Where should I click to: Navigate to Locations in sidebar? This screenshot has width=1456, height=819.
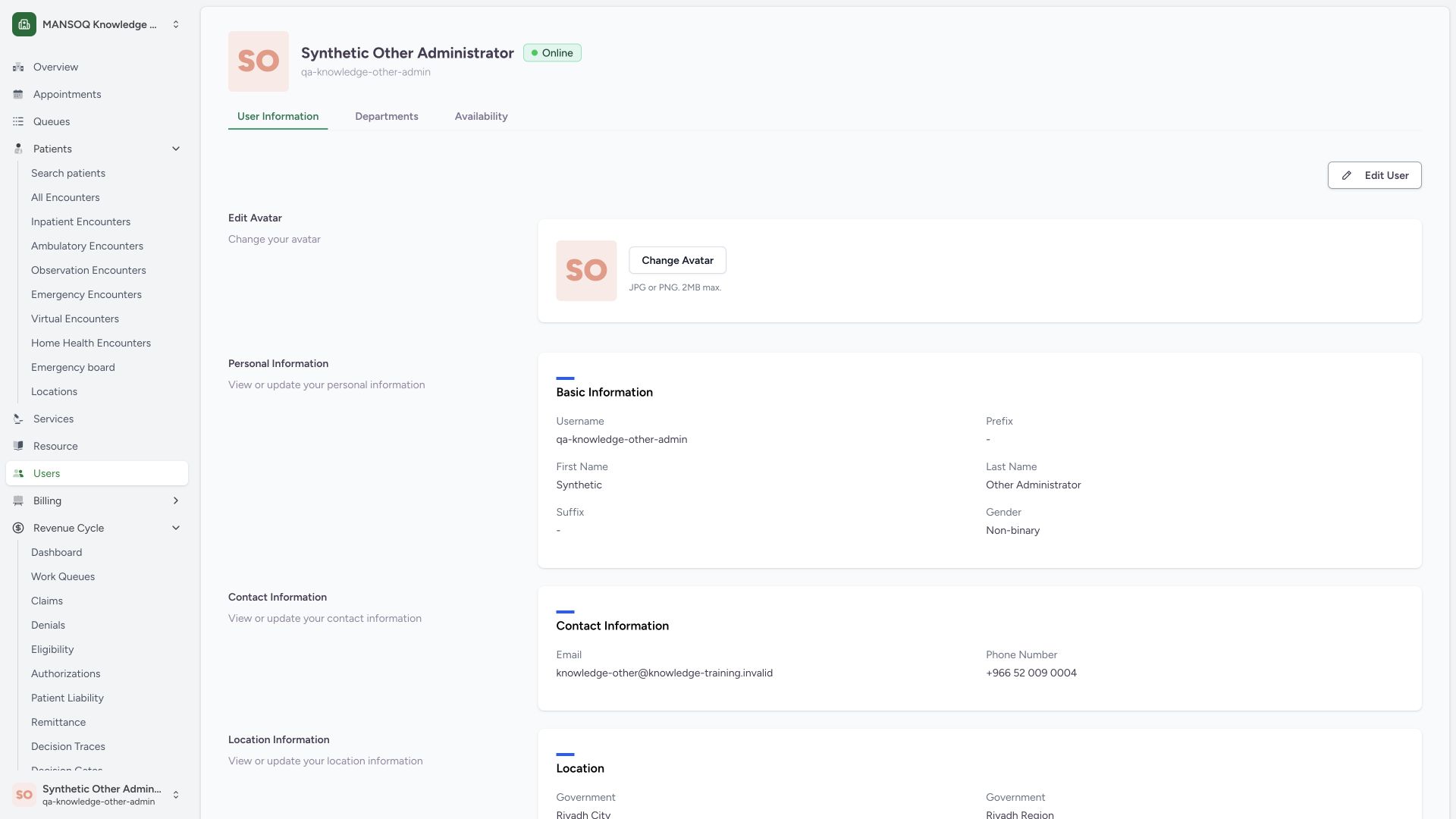click(54, 391)
